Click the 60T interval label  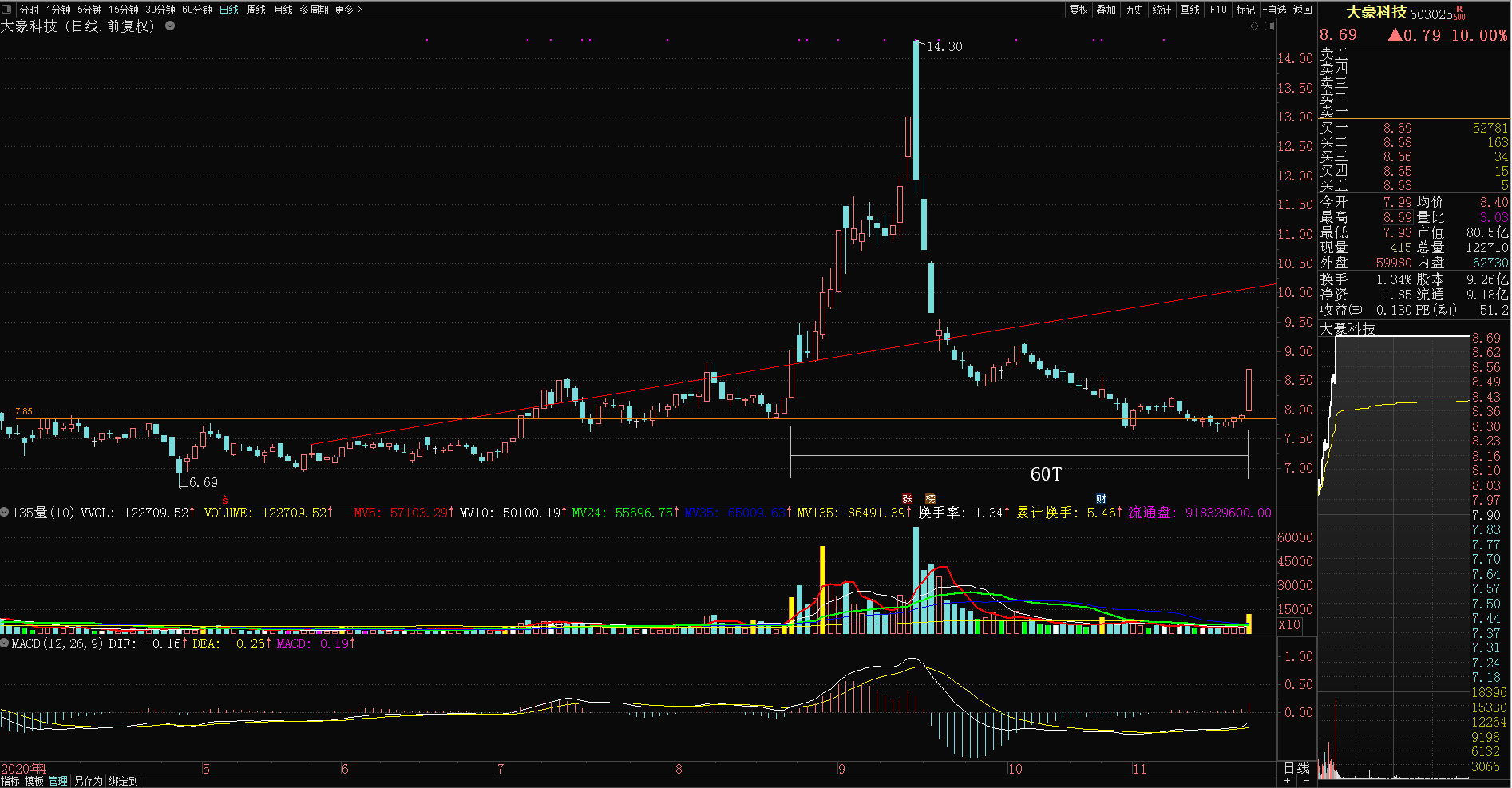1046,474
